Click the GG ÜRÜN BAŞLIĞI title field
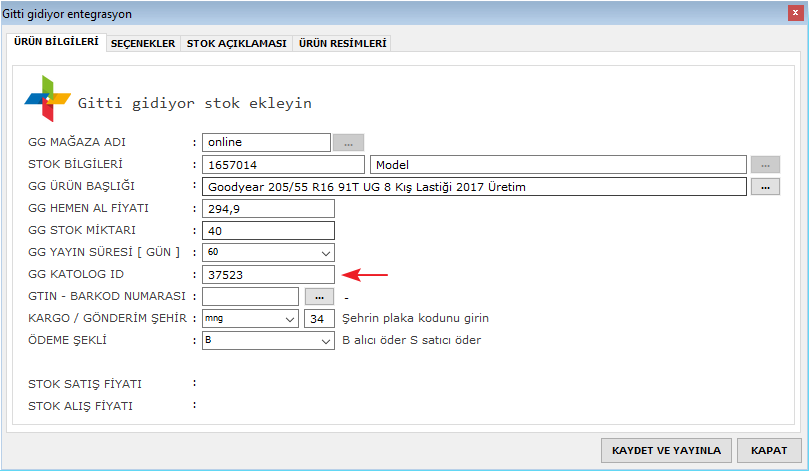Viewport: 809px width, 471px height. (x=474, y=187)
